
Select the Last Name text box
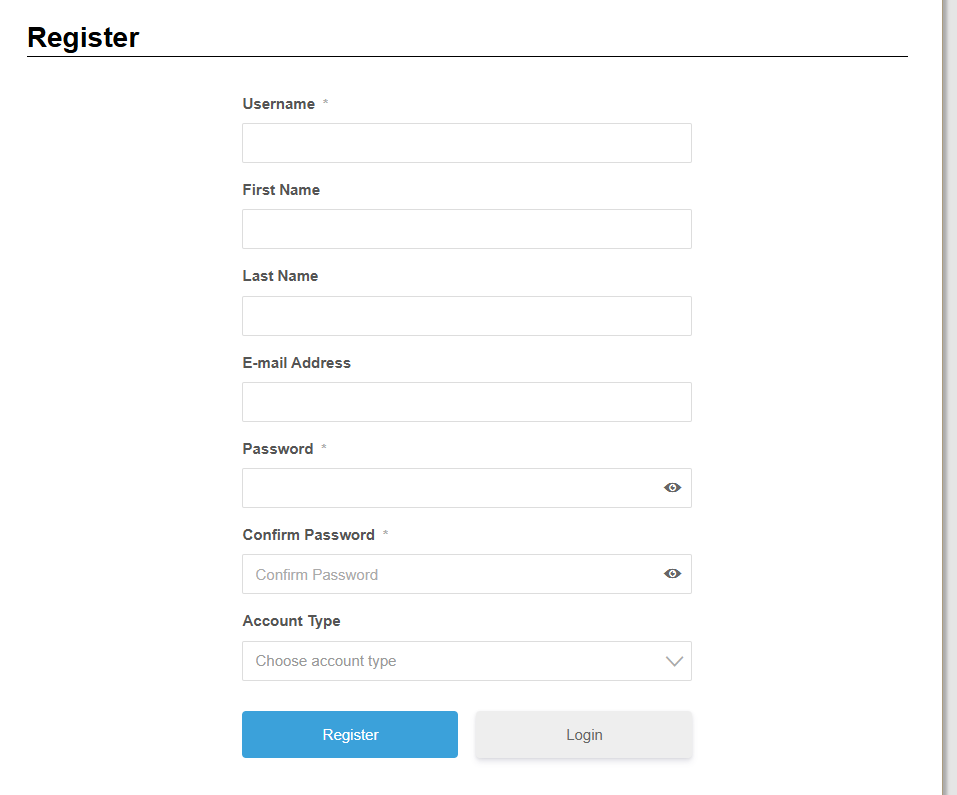[x=466, y=316]
